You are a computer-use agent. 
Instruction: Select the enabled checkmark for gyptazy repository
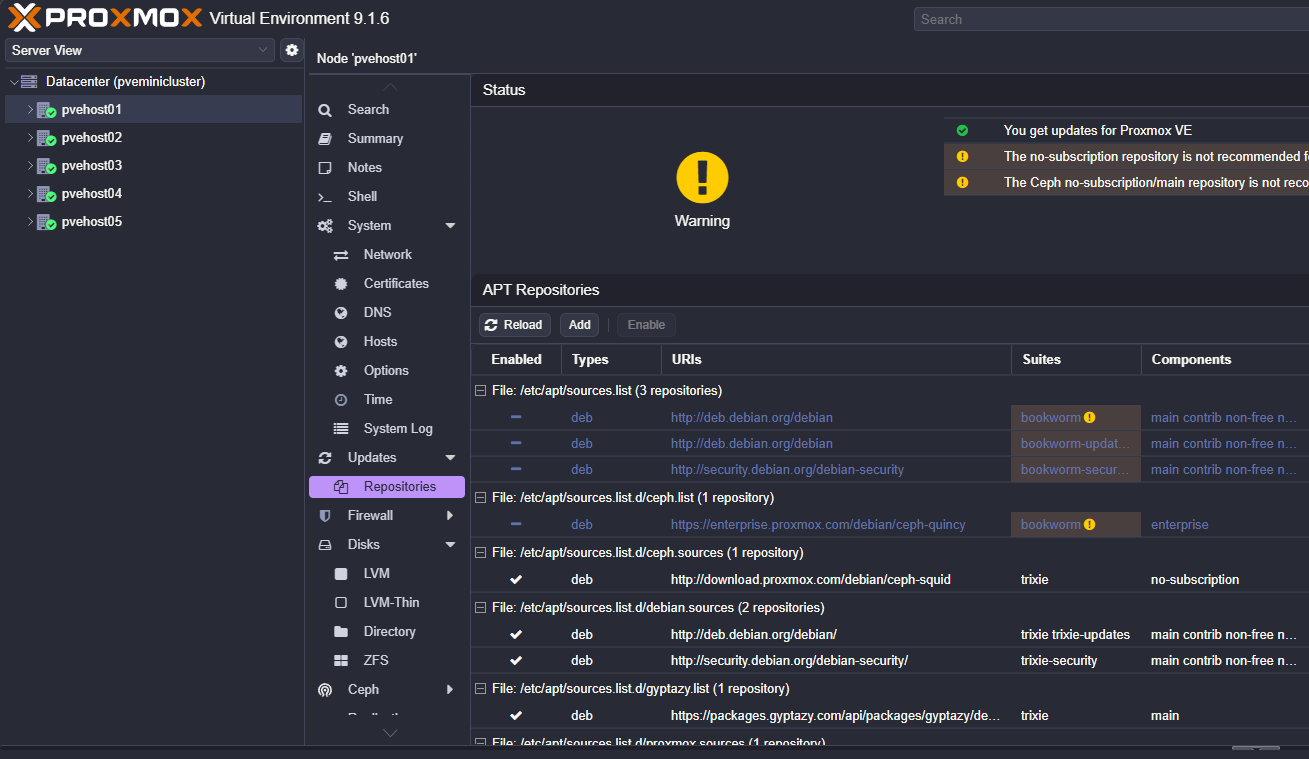(516, 716)
